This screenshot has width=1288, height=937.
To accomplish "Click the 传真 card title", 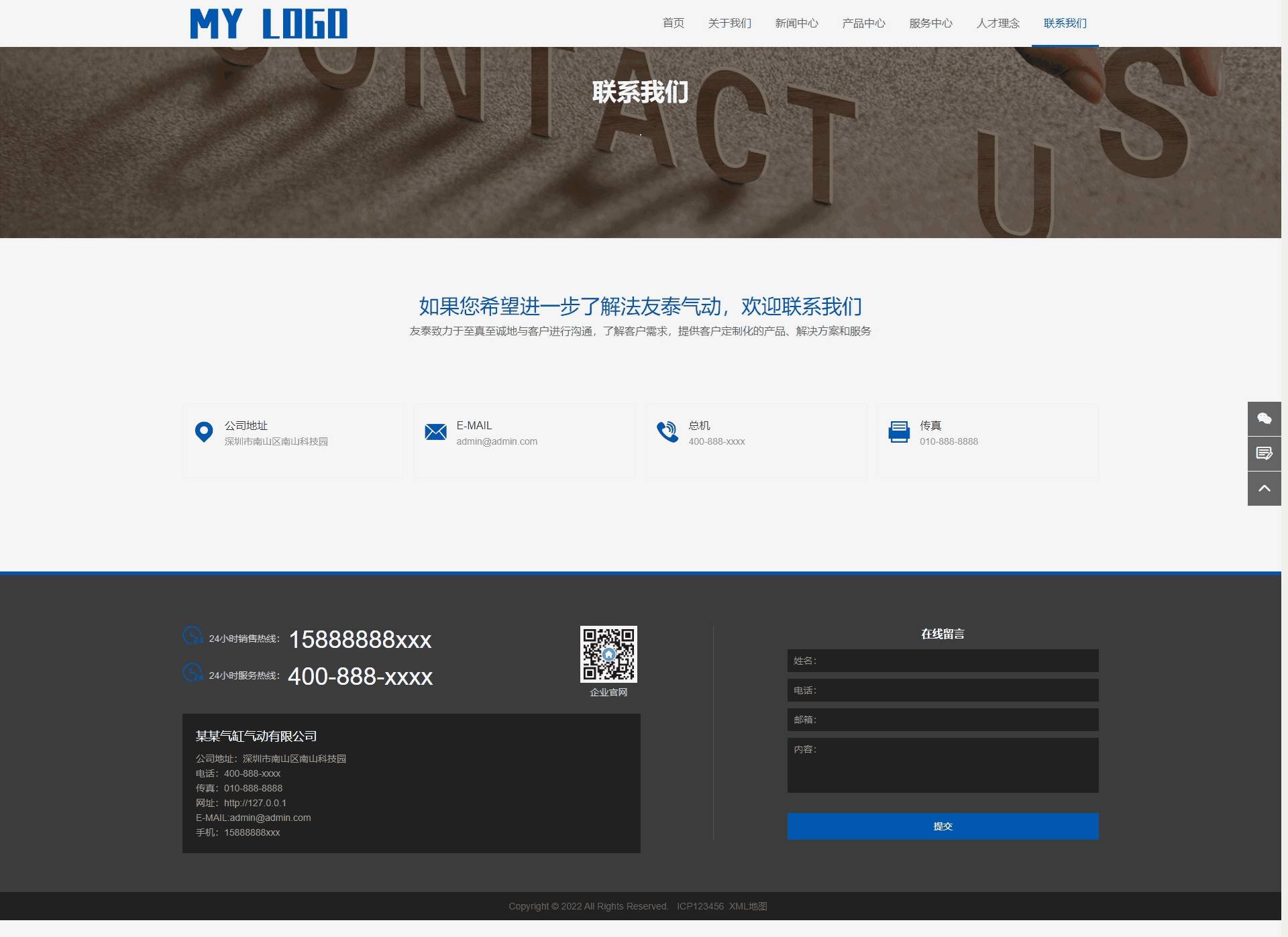I will tap(930, 426).
